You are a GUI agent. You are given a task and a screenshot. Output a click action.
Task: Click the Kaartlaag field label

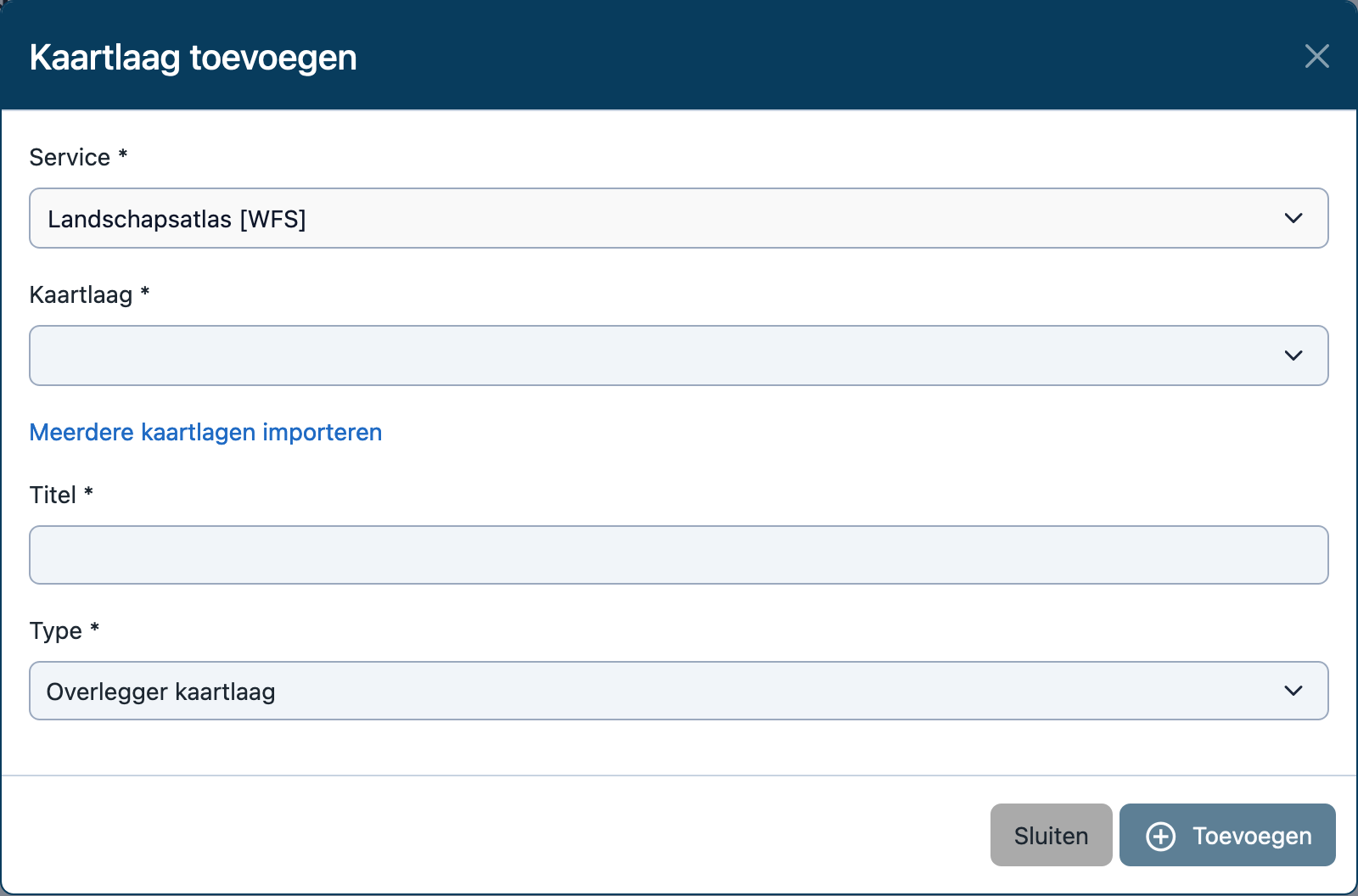click(x=81, y=294)
